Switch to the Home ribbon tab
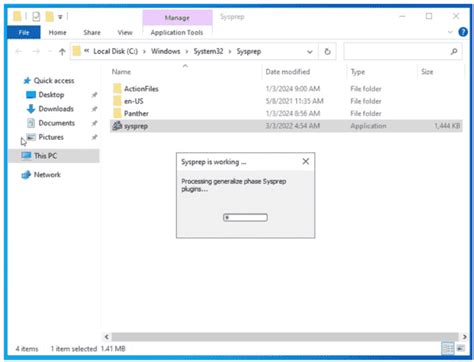 [57, 32]
